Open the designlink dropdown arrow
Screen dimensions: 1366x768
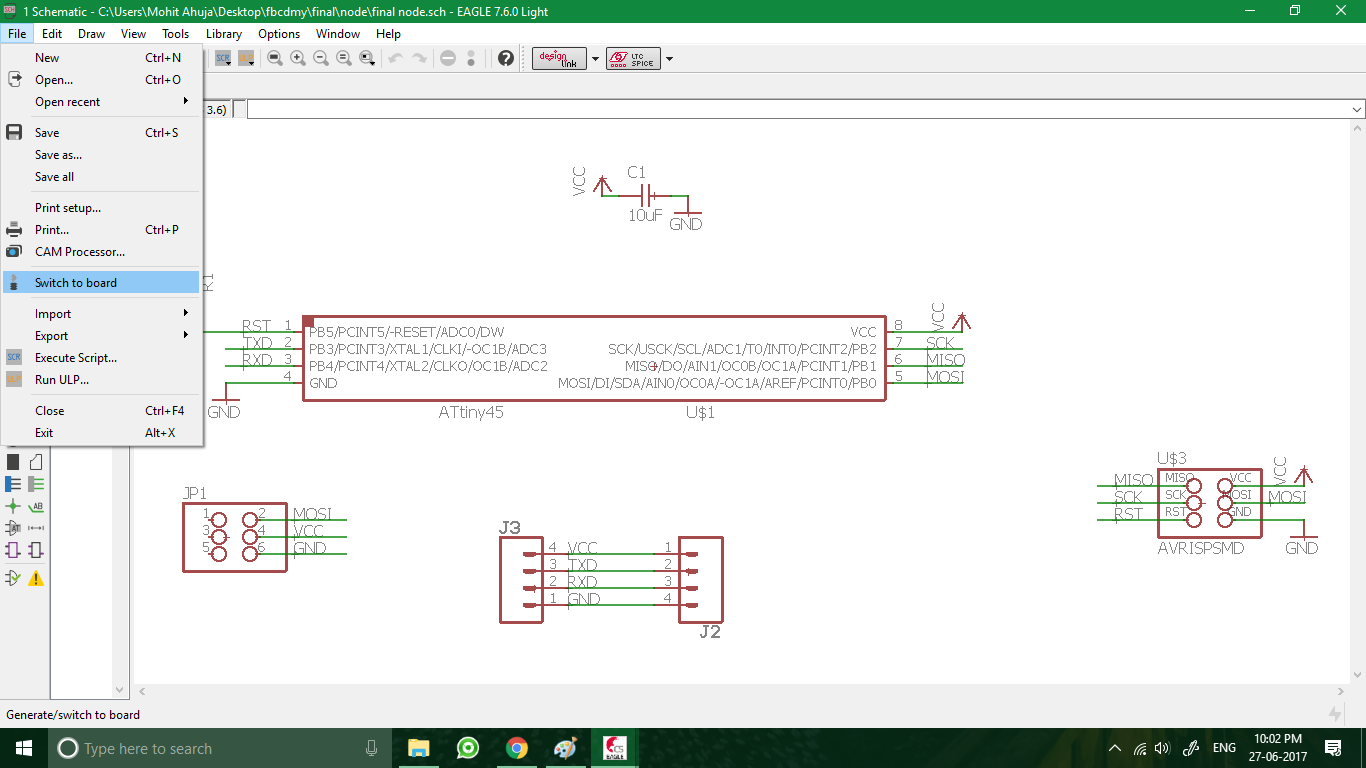(595, 58)
